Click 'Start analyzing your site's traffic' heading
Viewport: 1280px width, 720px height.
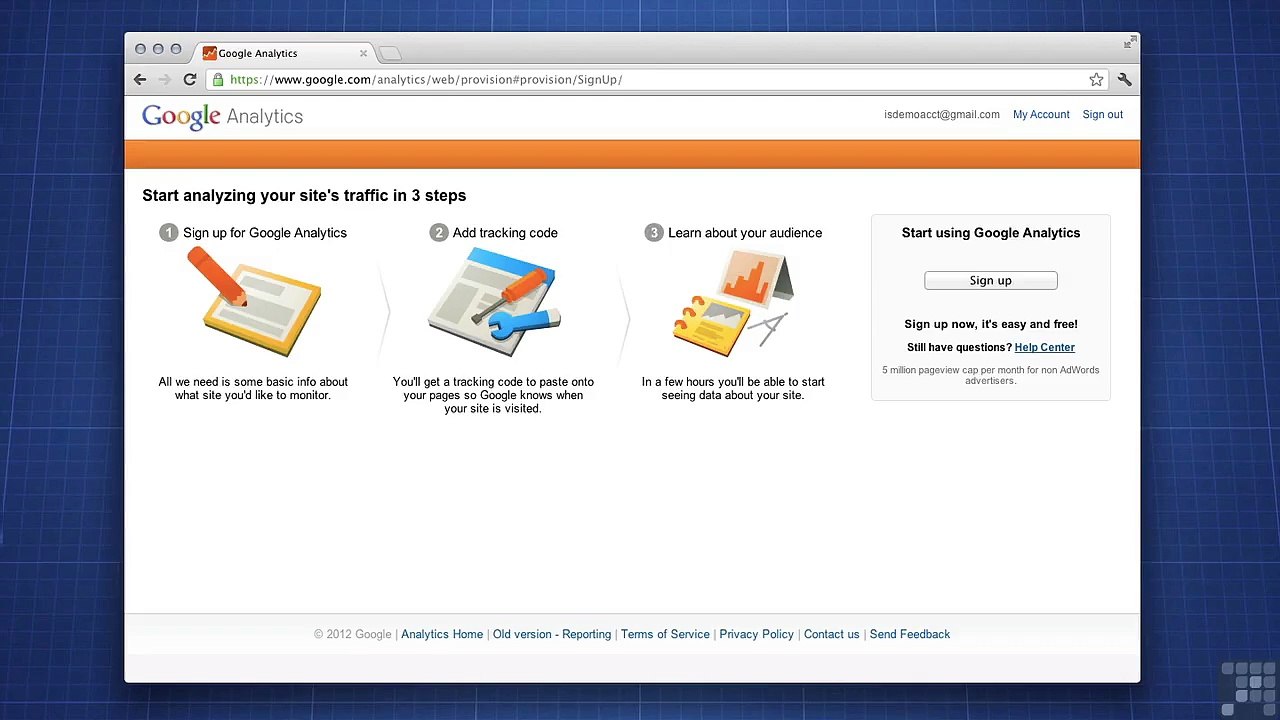[304, 195]
